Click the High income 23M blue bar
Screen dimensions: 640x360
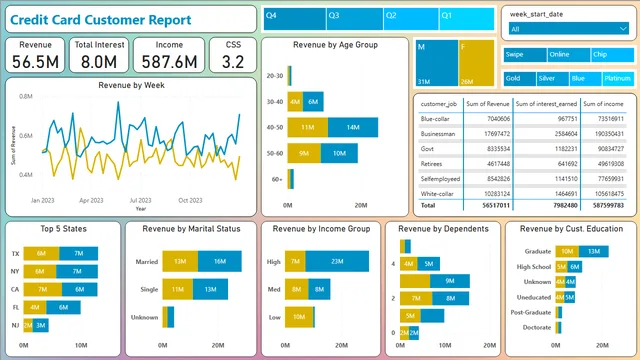pyautogui.click(x=337, y=261)
